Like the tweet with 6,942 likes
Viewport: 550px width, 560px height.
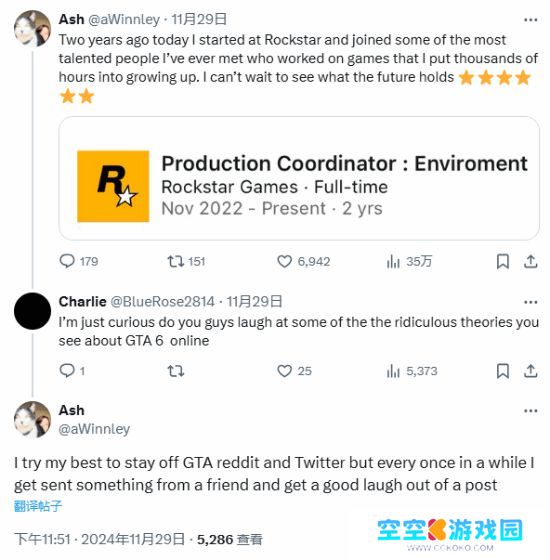[x=304, y=261]
